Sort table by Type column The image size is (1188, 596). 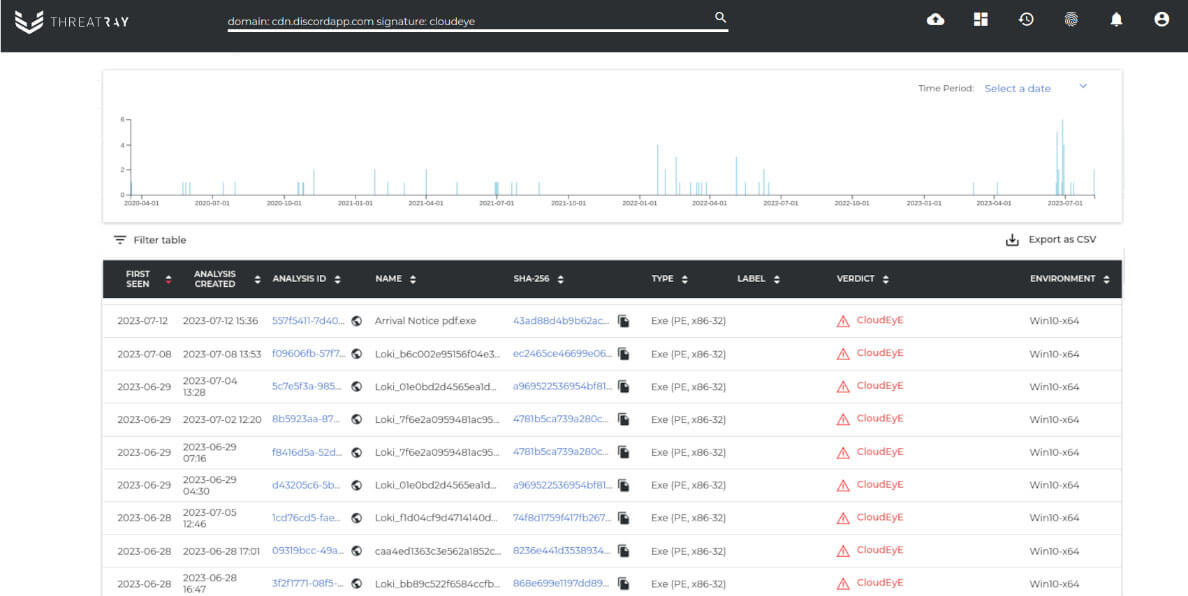pos(685,279)
